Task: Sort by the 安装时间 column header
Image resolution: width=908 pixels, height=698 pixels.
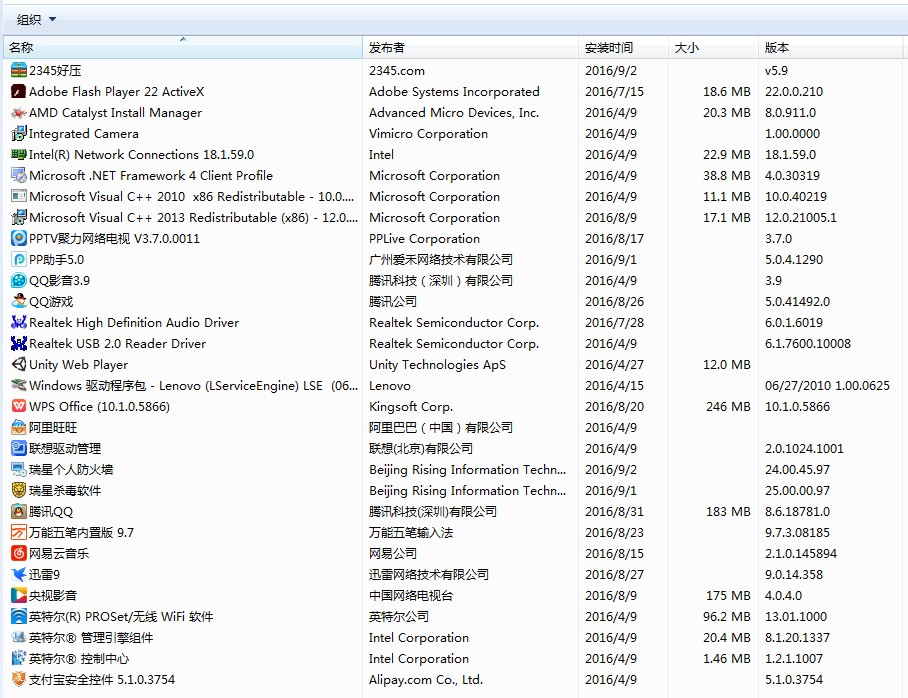Action: [x=623, y=47]
